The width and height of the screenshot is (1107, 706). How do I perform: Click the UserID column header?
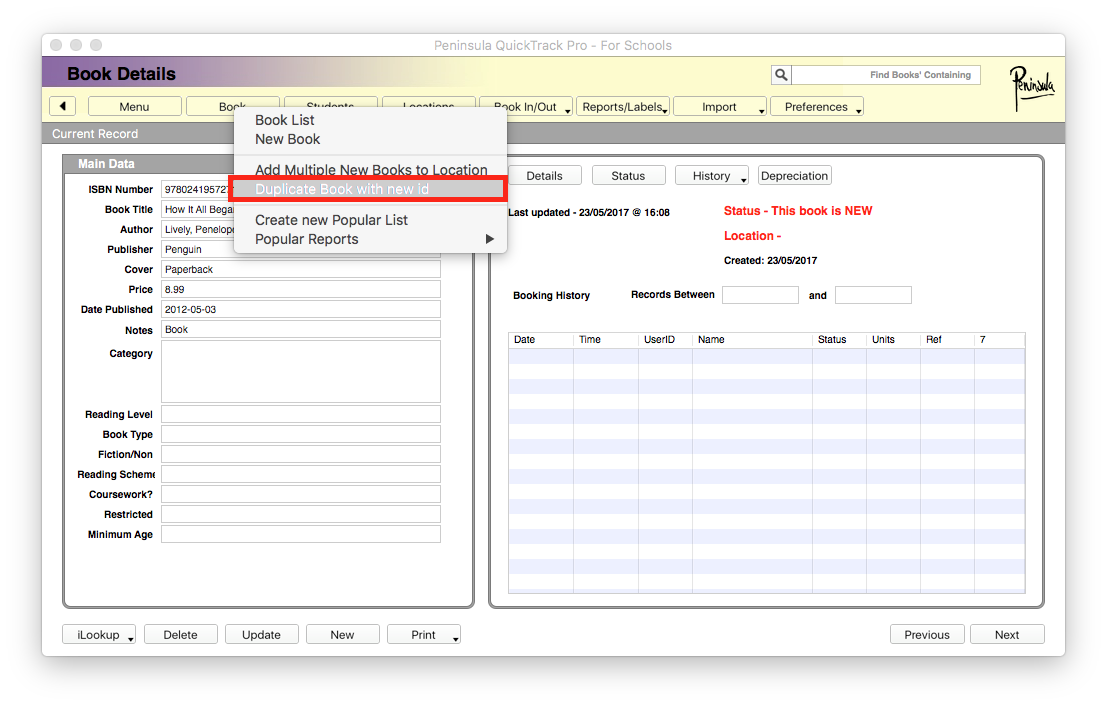point(665,340)
